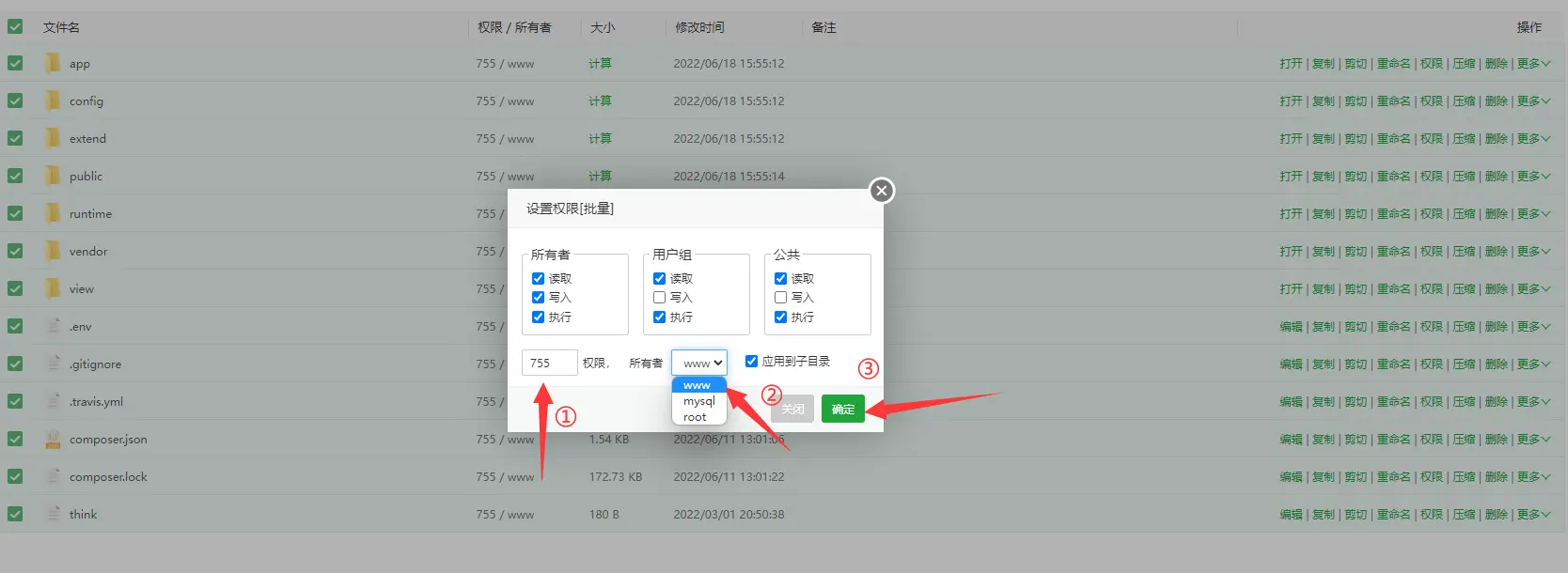The image size is (1568, 573).
Task: Click the view folder icon
Action: click(x=53, y=289)
